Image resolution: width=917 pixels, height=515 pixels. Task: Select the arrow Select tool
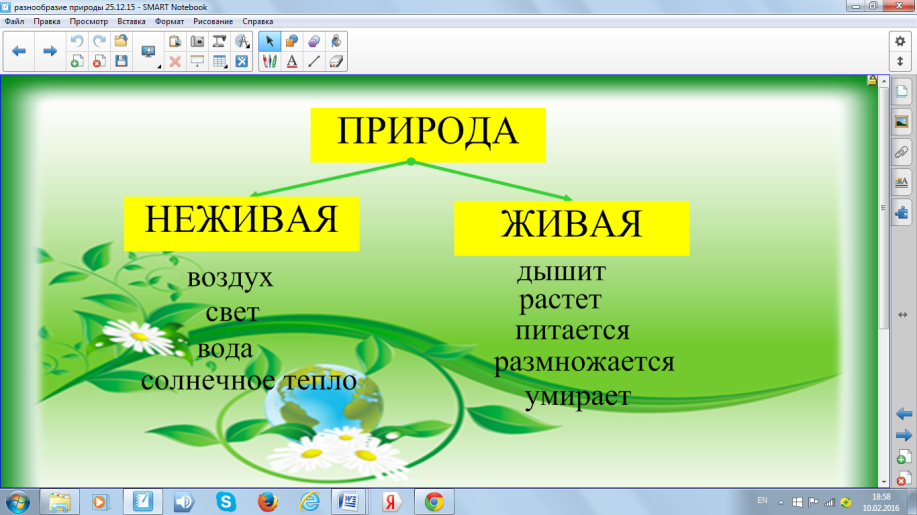pyautogui.click(x=268, y=42)
